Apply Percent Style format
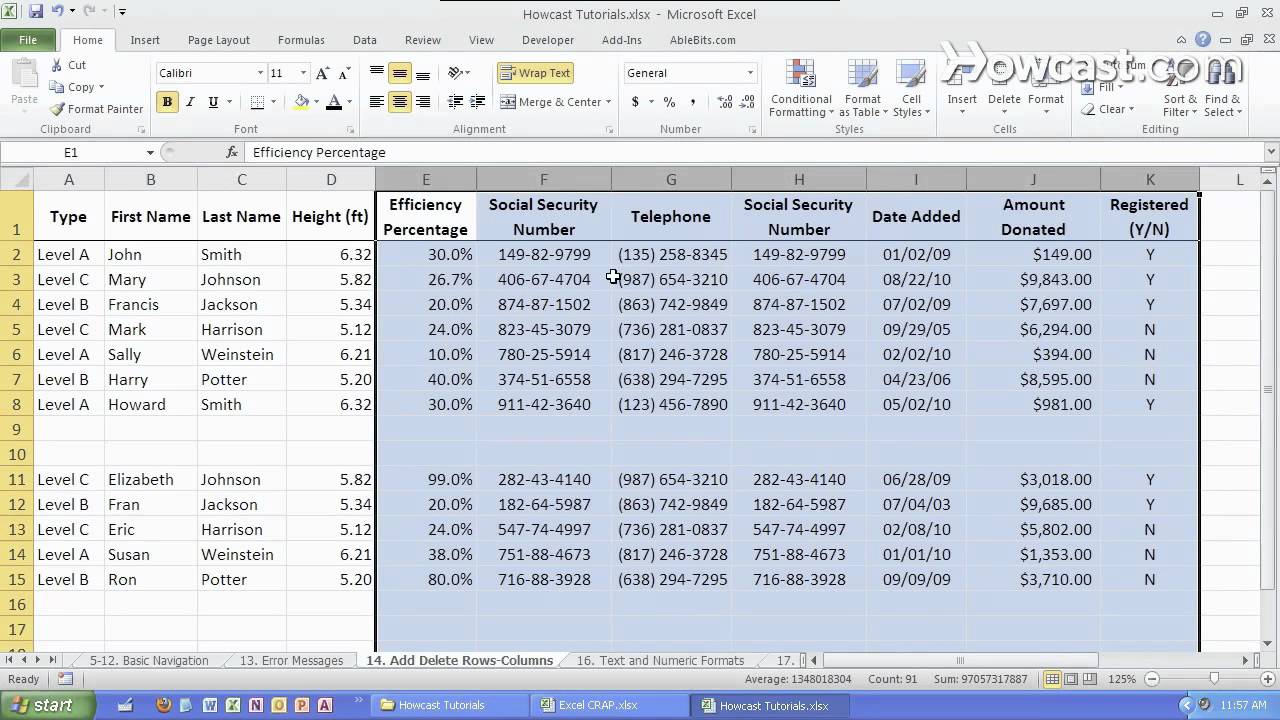 click(x=669, y=102)
